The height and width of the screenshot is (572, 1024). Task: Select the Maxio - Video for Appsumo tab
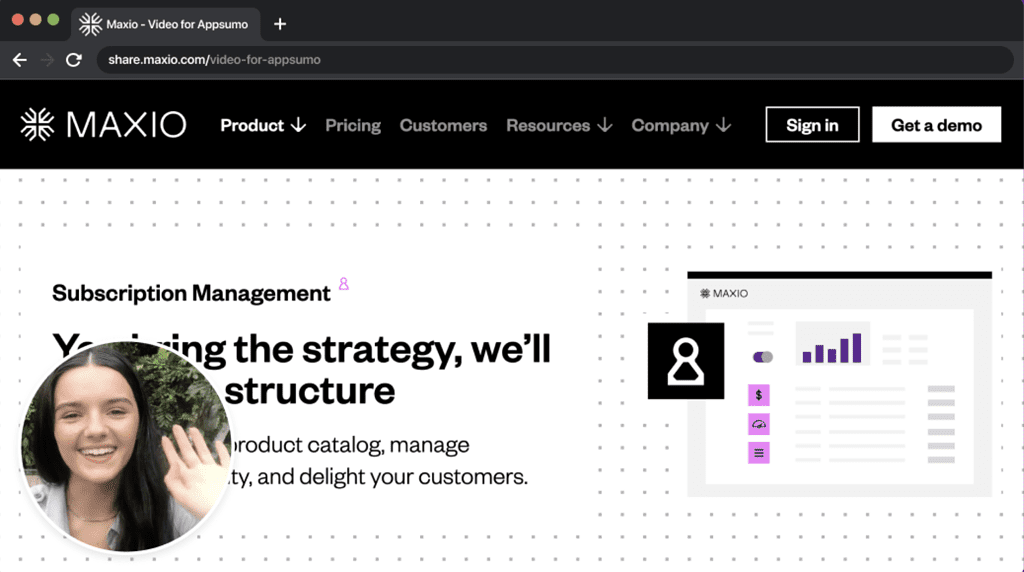(x=165, y=24)
